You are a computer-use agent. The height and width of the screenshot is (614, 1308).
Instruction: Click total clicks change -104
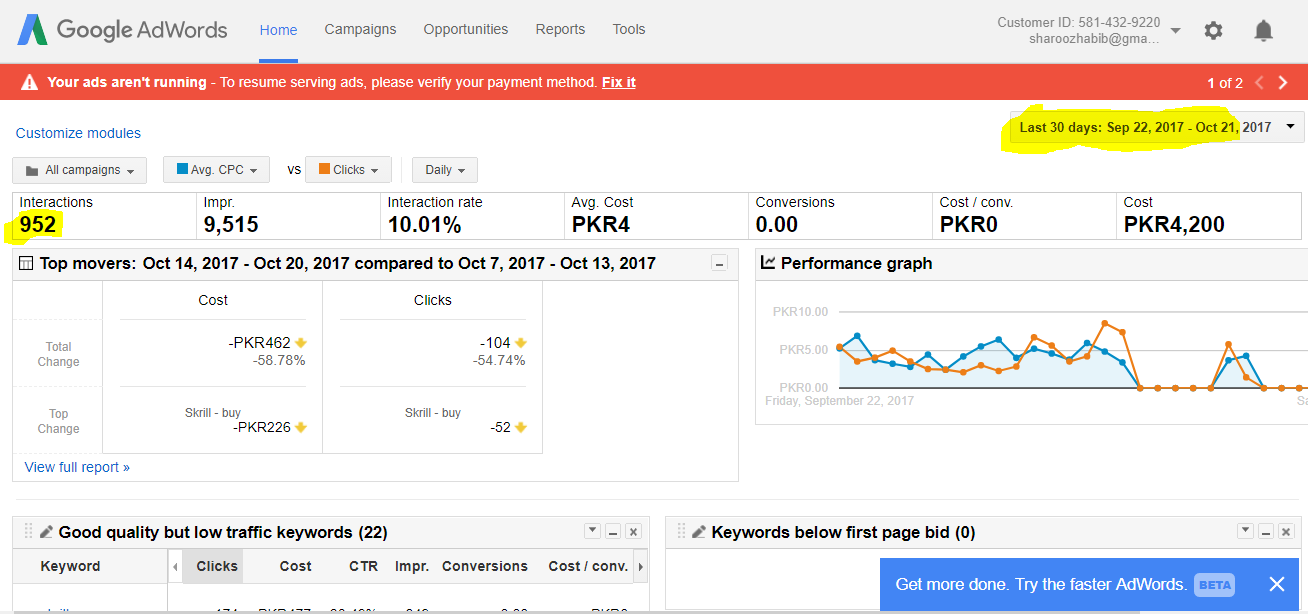(x=495, y=343)
